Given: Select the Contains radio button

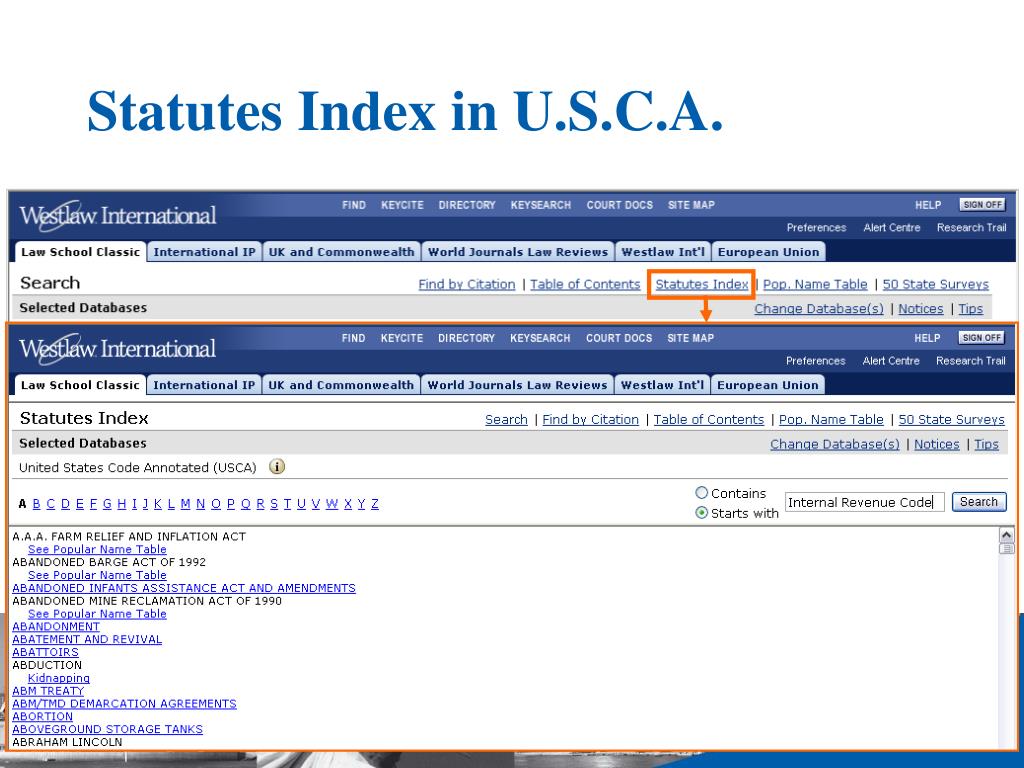Looking at the screenshot, I should click(x=701, y=493).
